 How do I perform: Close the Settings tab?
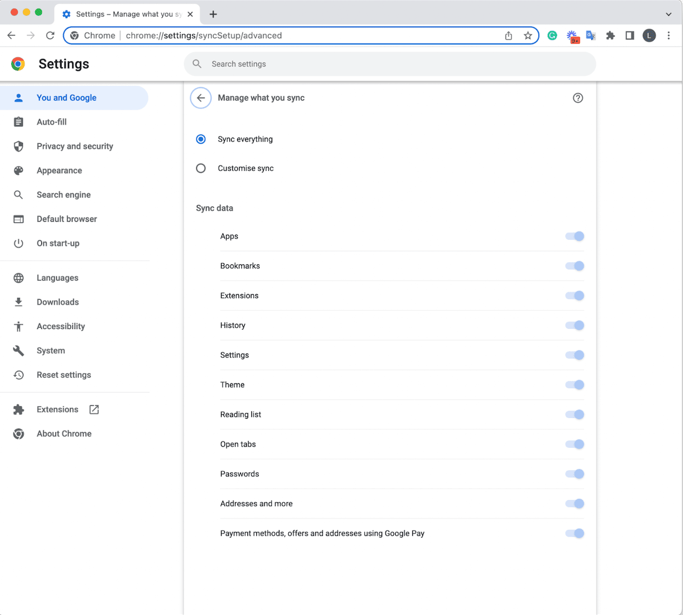(190, 14)
